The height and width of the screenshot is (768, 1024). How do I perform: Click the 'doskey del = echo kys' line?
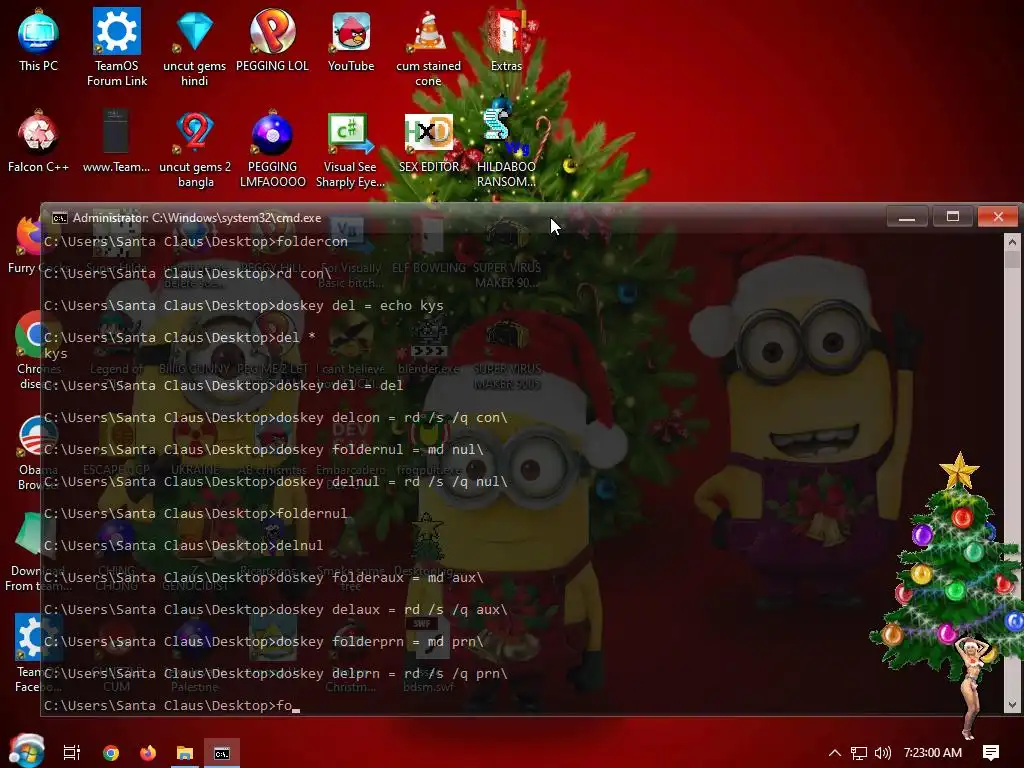click(244, 306)
